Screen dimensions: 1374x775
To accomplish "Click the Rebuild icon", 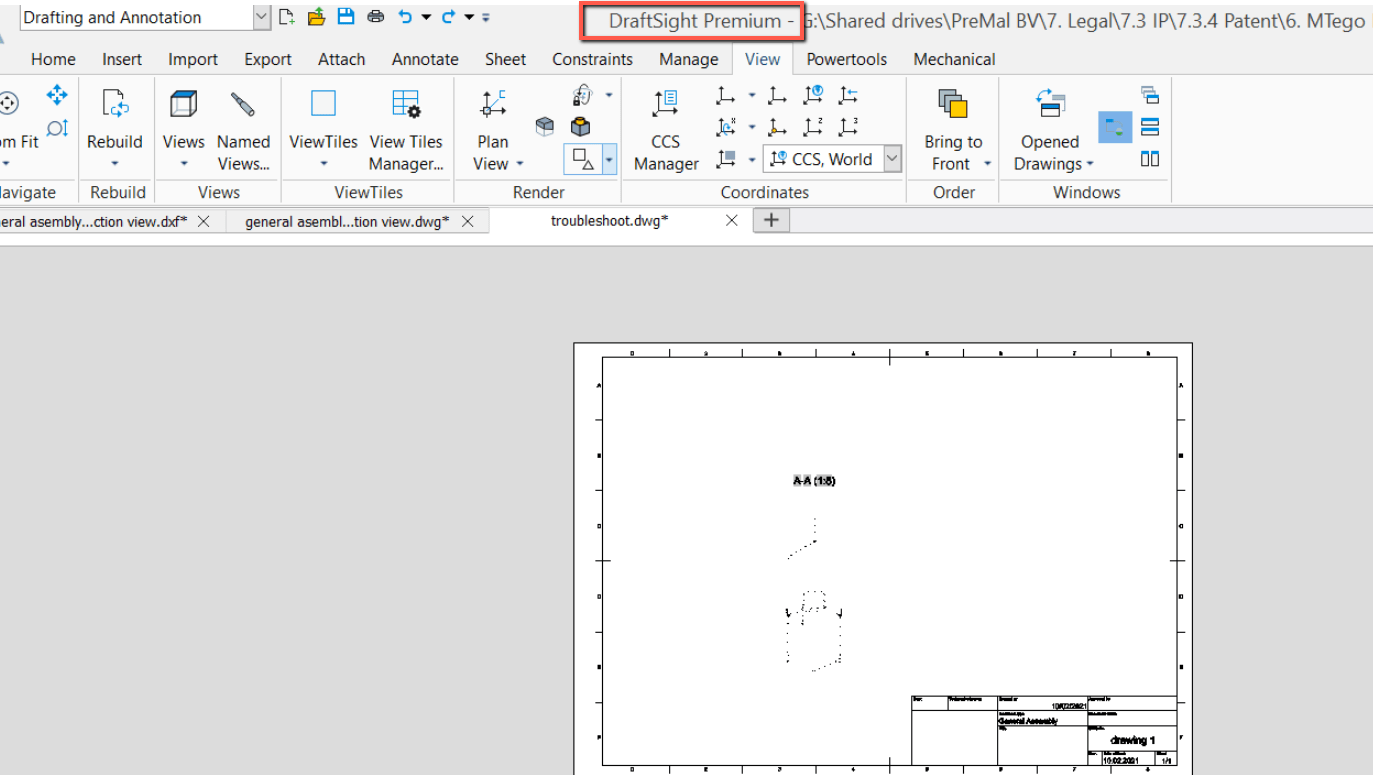I will tap(115, 104).
